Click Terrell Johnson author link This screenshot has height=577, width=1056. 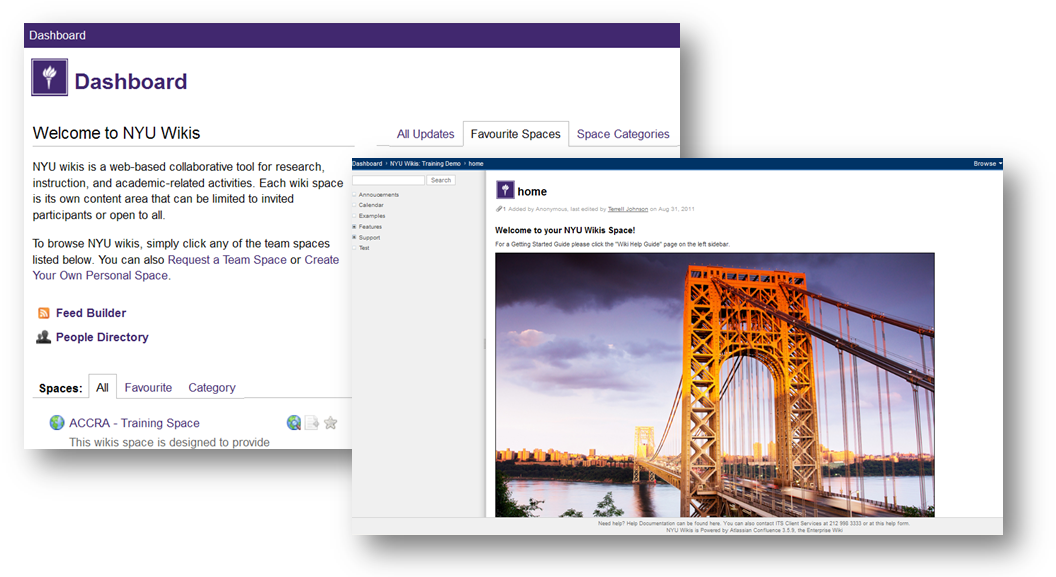coord(627,209)
